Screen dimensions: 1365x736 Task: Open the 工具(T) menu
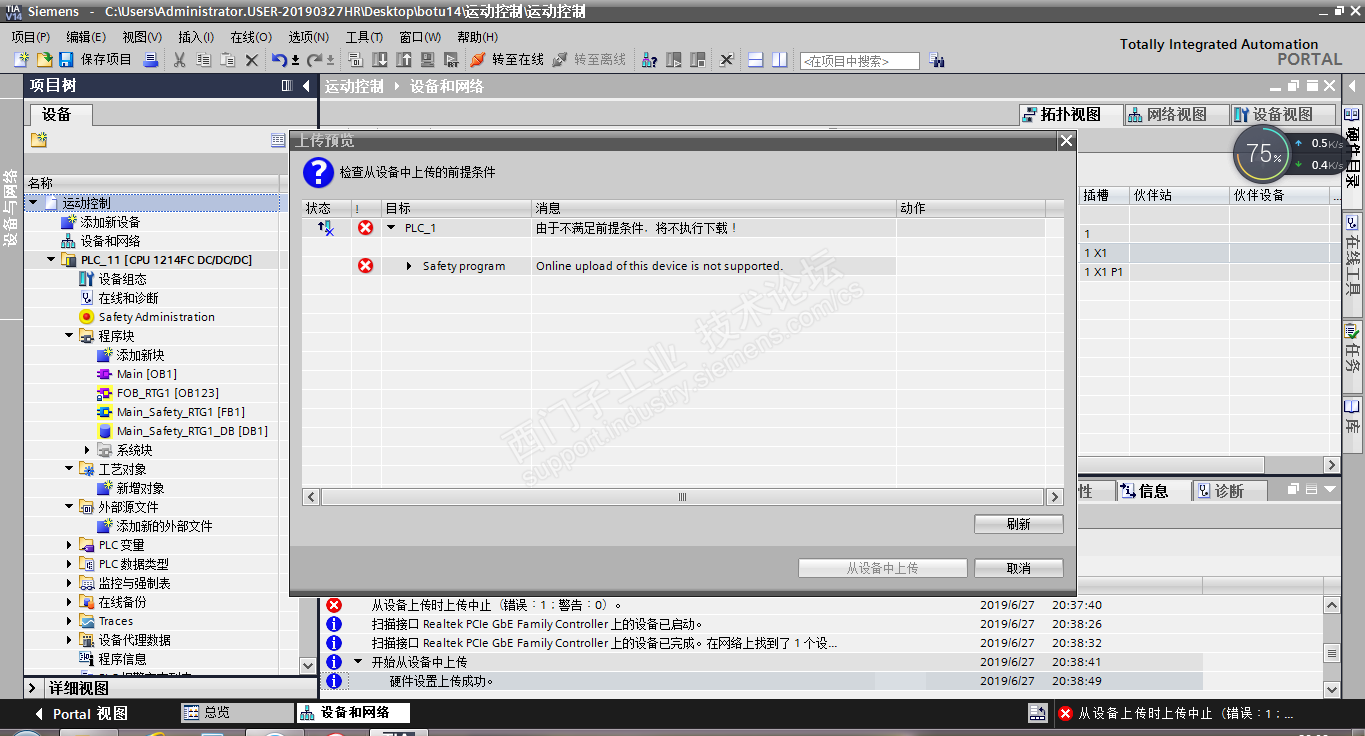[x=365, y=37]
